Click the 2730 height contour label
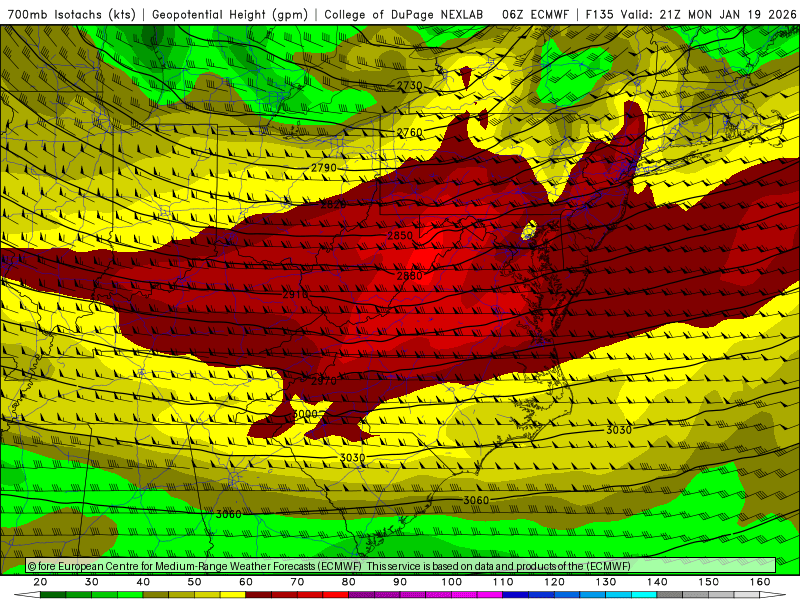Image resolution: width=800 pixels, height=600 pixels. pos(410,85)
